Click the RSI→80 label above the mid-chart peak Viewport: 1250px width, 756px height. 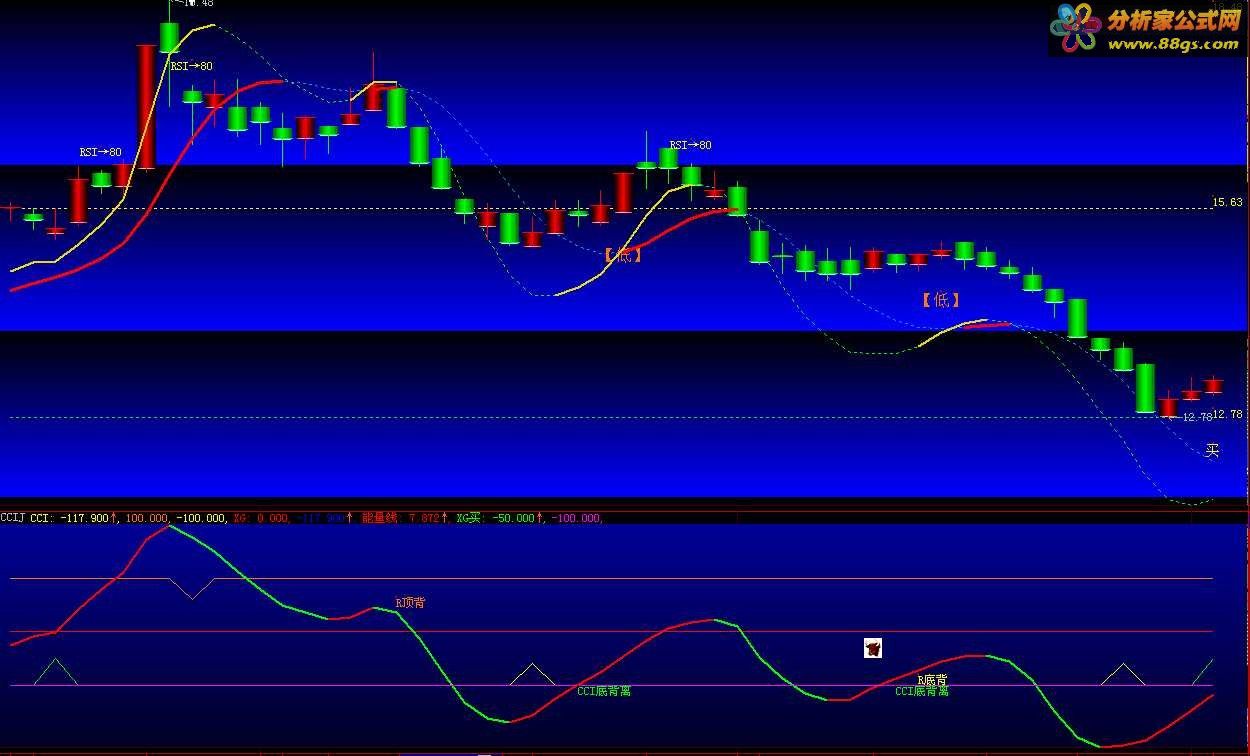pos(691,145)
